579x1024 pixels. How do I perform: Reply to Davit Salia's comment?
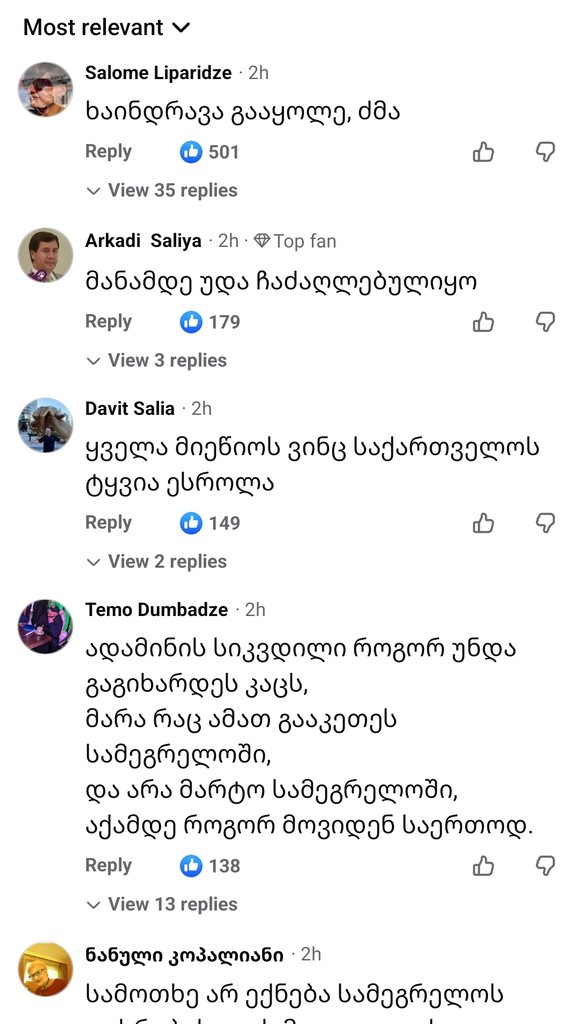108,522
